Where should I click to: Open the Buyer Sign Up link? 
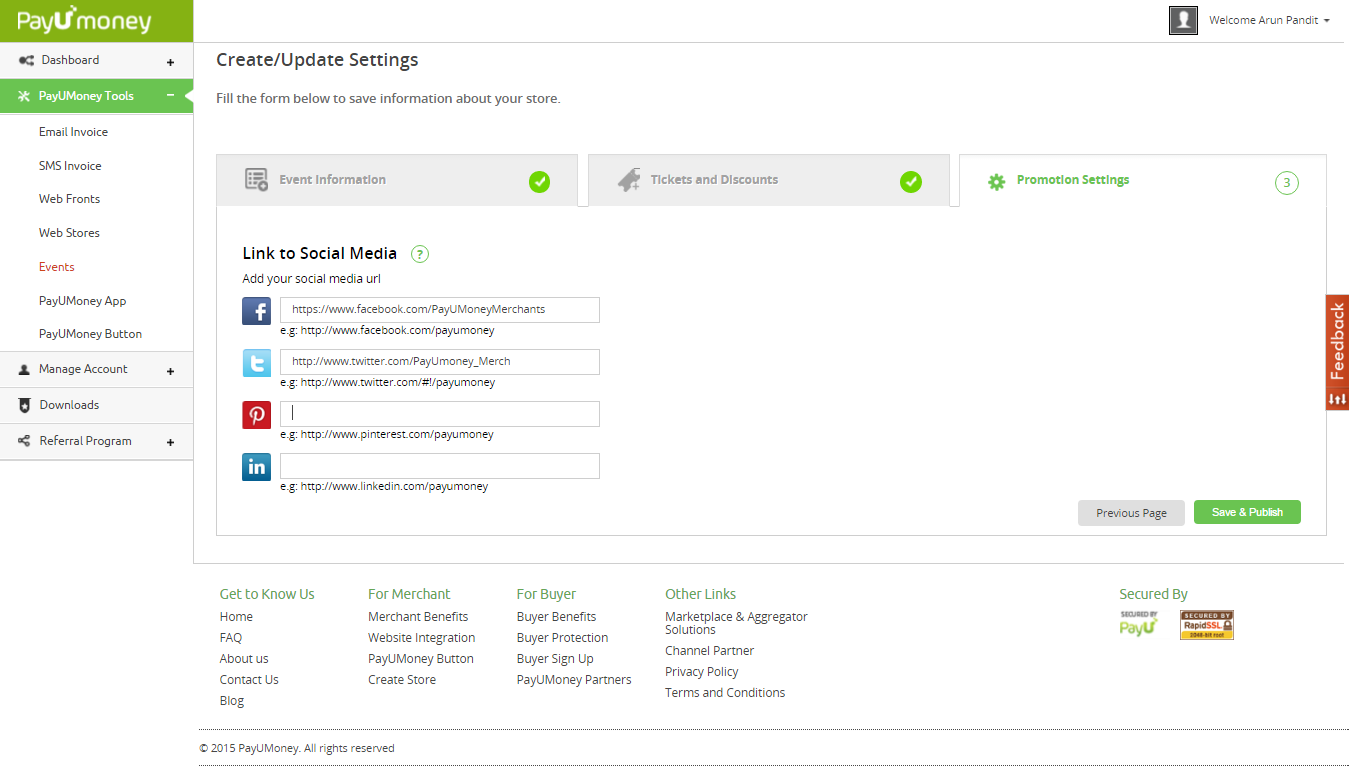[555, 659]
